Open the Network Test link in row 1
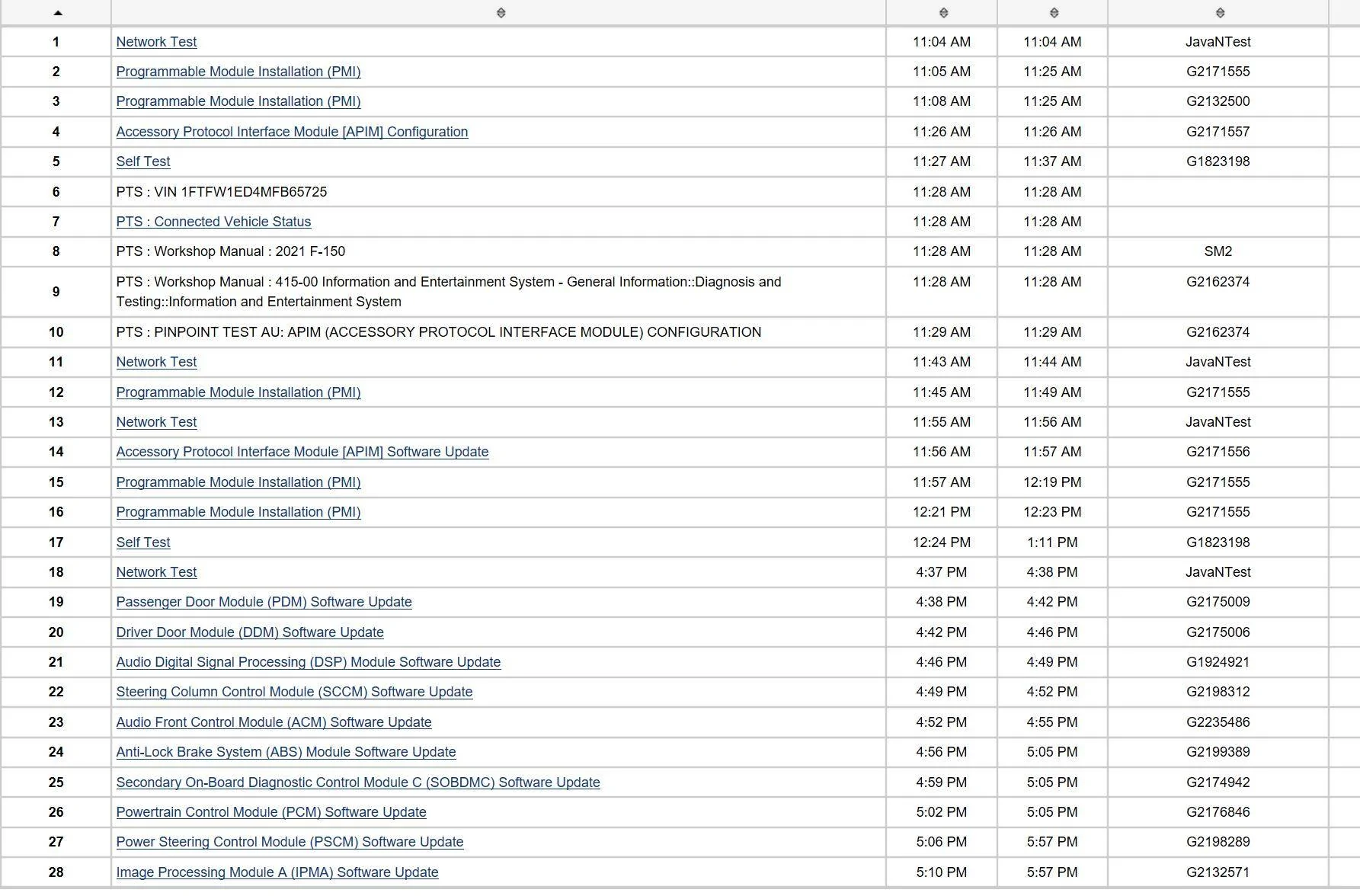 tap(156, 42)
